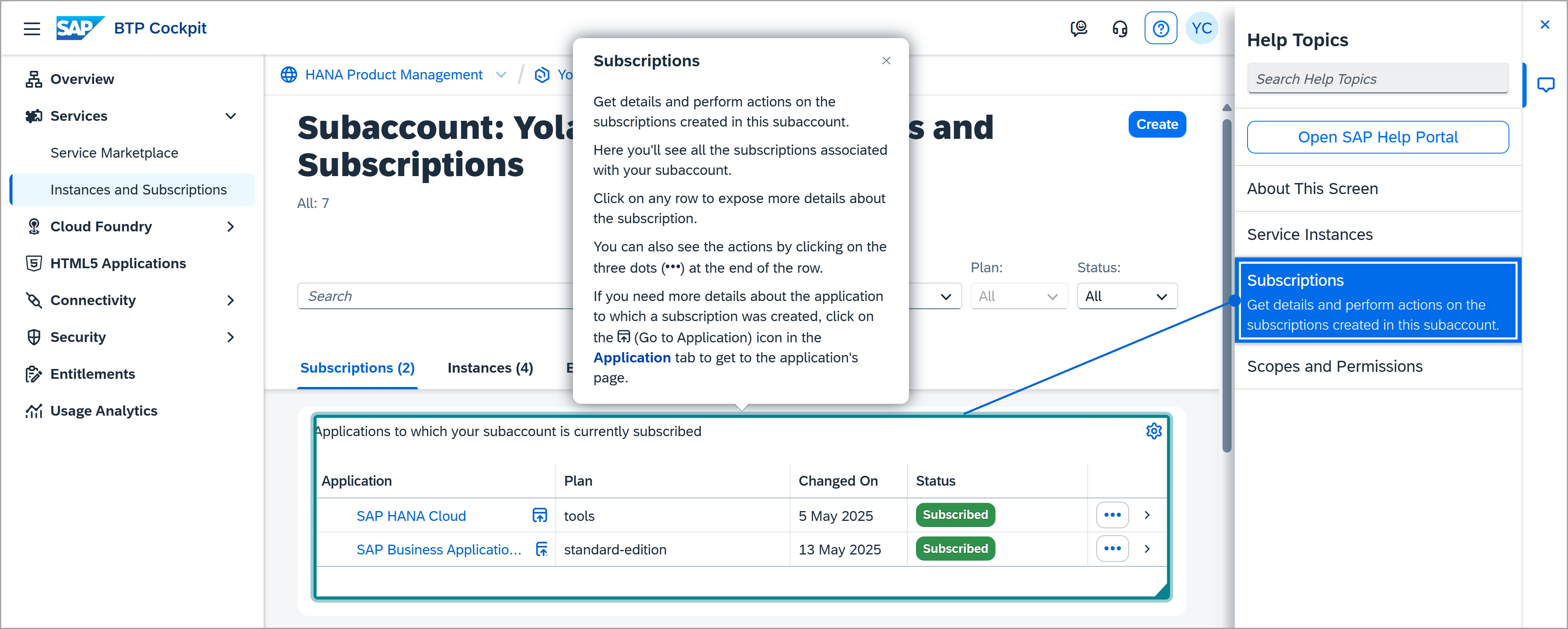Expand SAP HANA Cloud row details arrow
The height and width of the screenshot is (629, 1568).
(x=1147, y=515)
